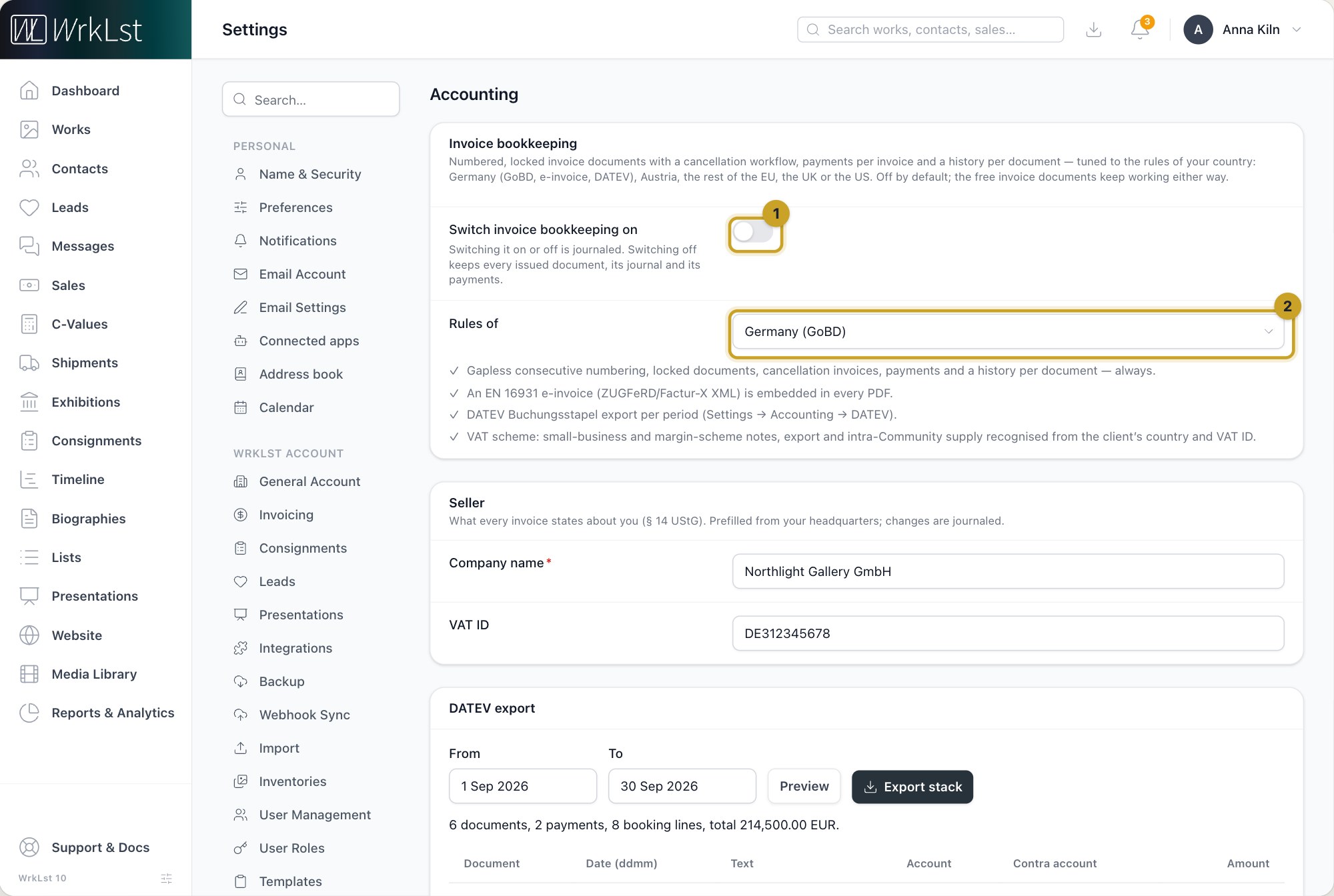Click the VAT ID input field
The height and width of the screenshot is (896, 1334).
coord(1008,633)
